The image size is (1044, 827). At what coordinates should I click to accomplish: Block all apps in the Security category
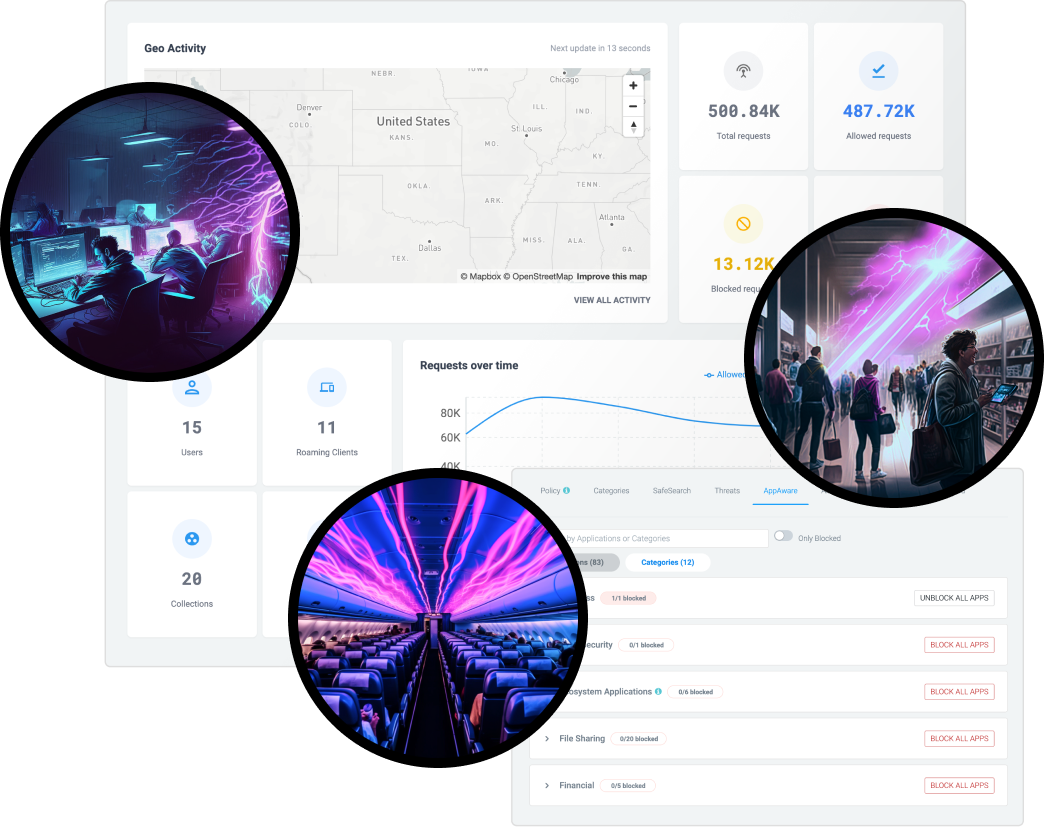tap(959, 645)
